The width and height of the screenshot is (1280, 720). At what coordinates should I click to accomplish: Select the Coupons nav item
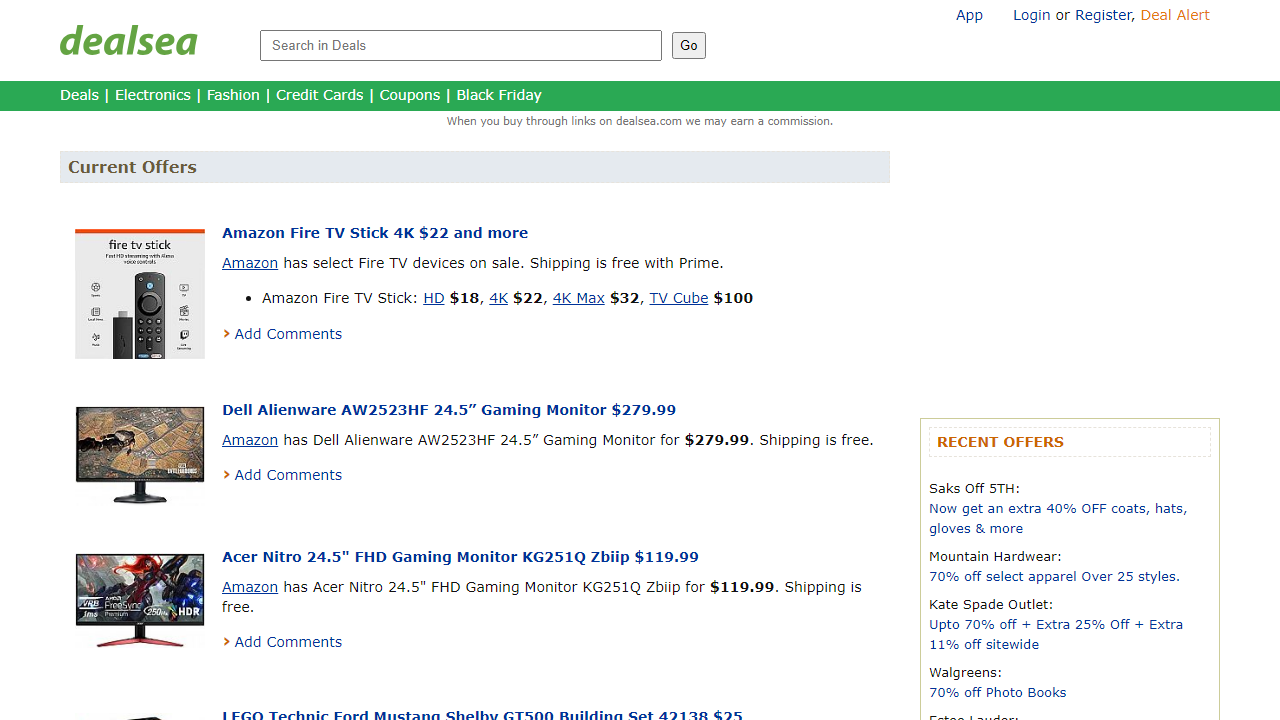tap(409, 95)
